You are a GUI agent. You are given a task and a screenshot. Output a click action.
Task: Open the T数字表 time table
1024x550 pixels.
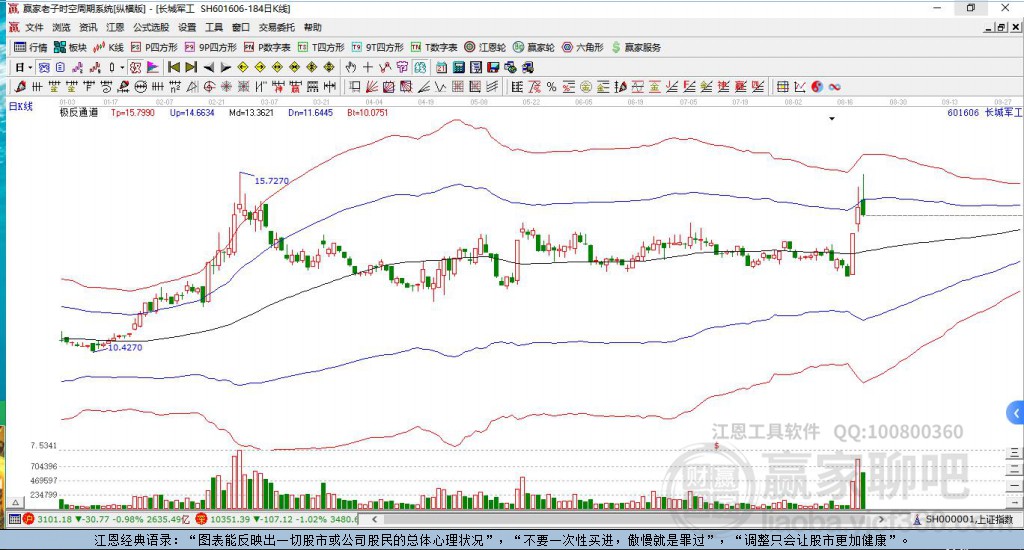coord(434,47)
